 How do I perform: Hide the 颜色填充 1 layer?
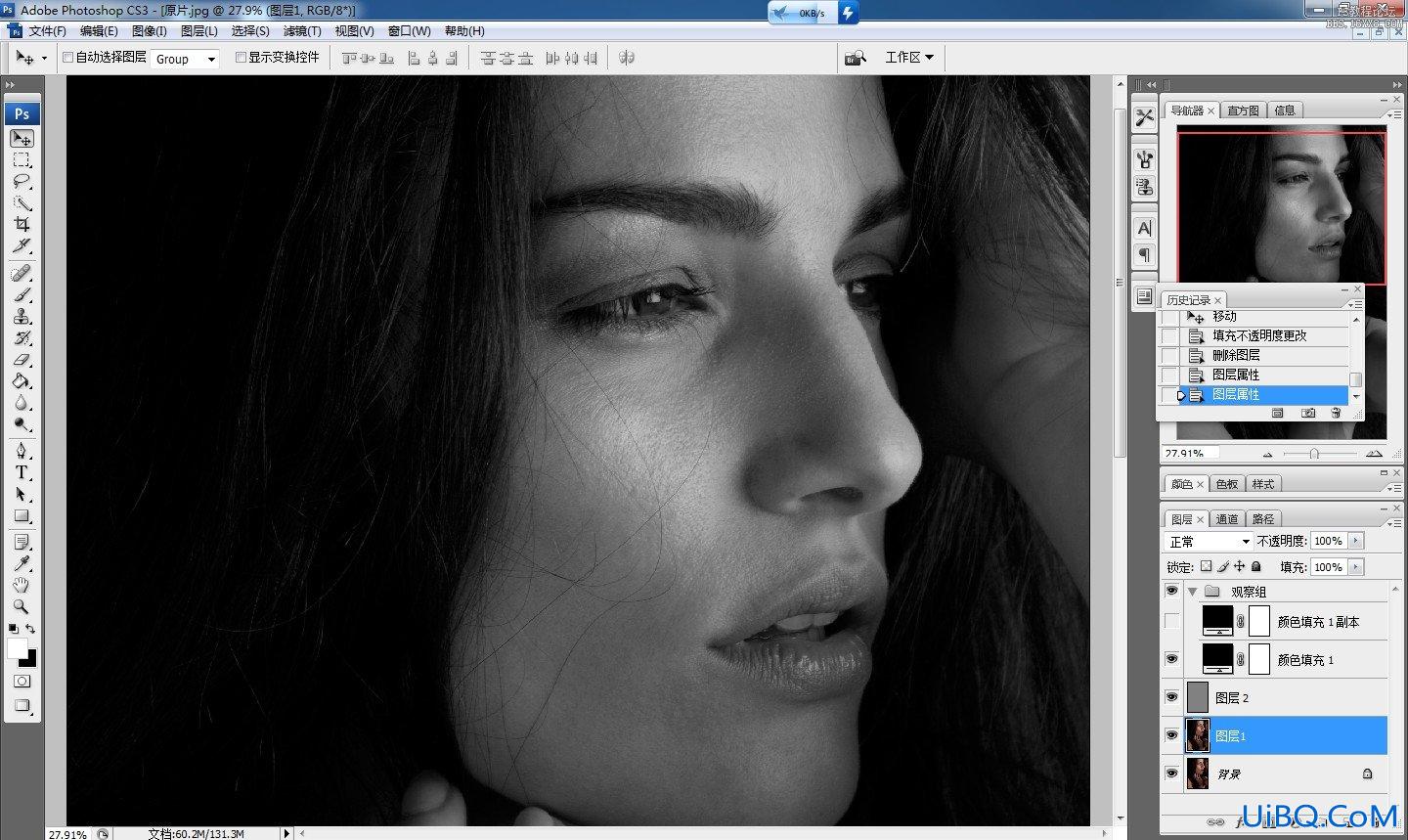point(1171,659)
